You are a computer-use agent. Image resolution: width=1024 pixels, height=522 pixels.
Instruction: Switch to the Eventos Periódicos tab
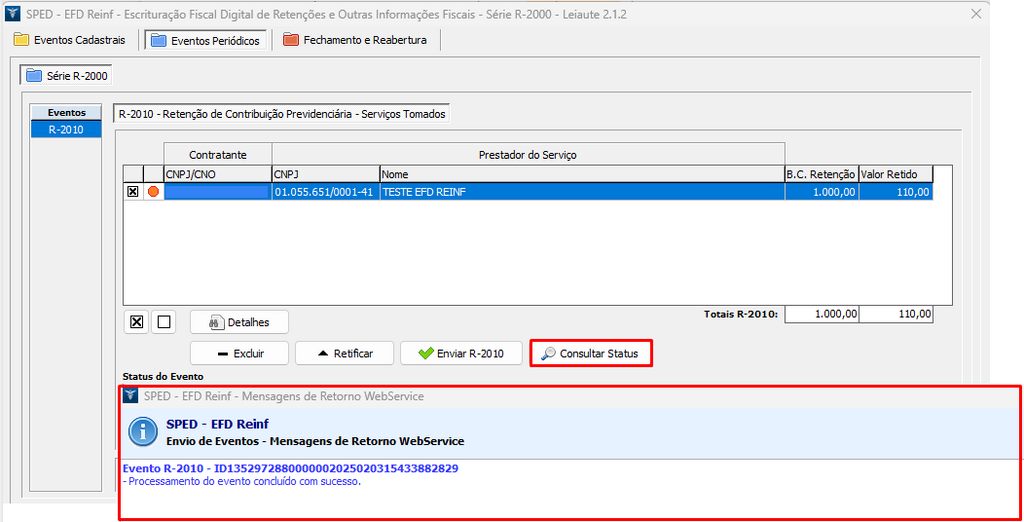tap(205, 40)
